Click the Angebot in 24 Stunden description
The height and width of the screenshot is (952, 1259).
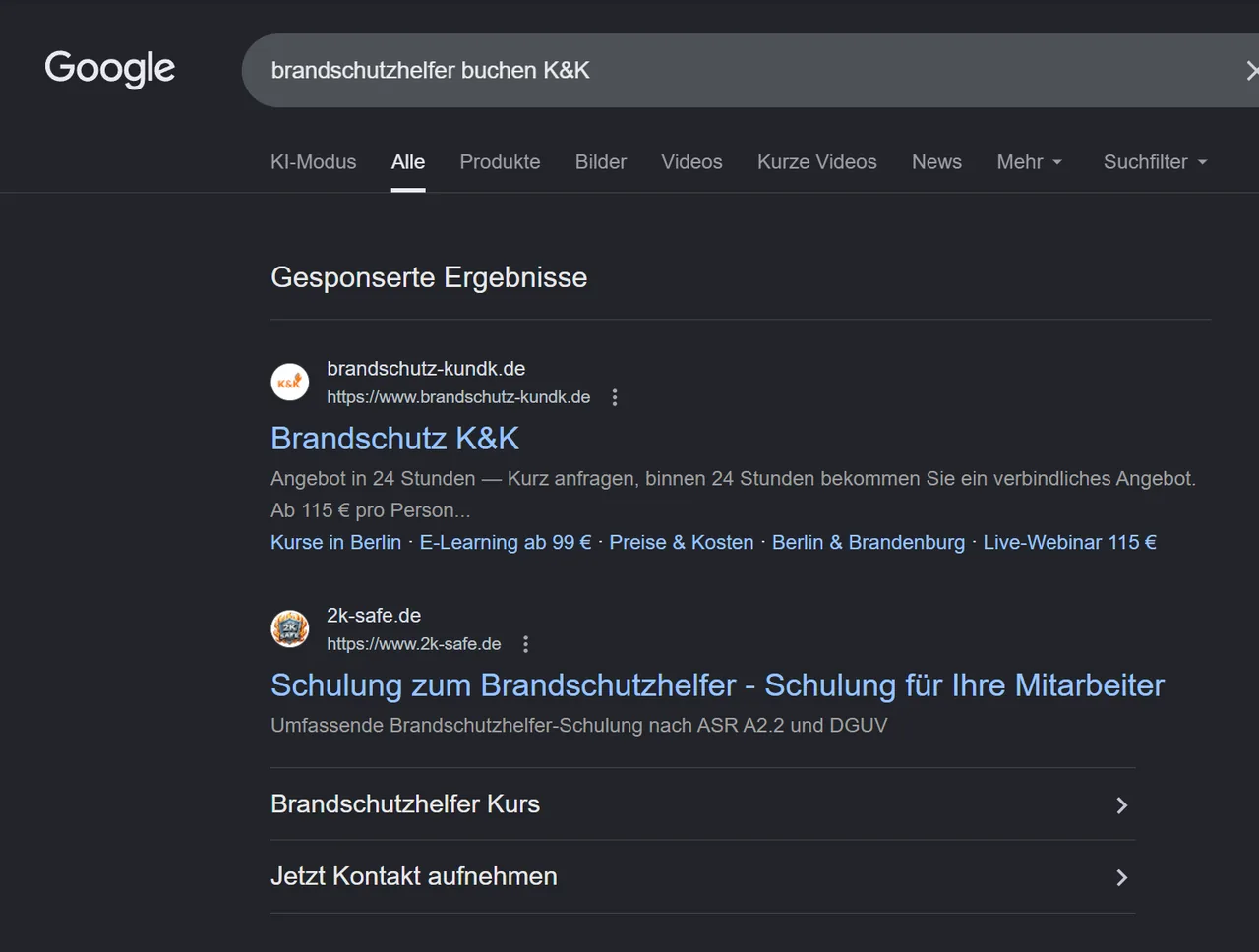734,495
